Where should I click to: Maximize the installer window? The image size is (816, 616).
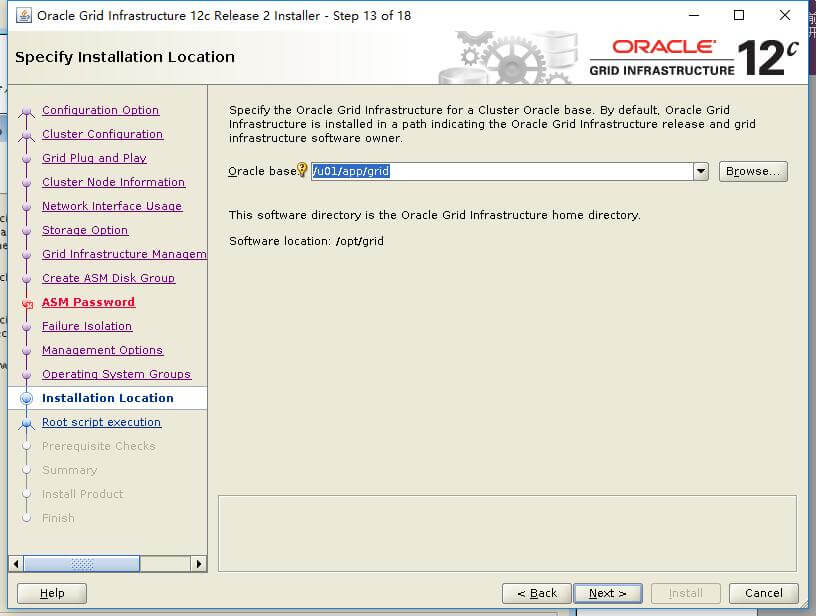(738, 16)
